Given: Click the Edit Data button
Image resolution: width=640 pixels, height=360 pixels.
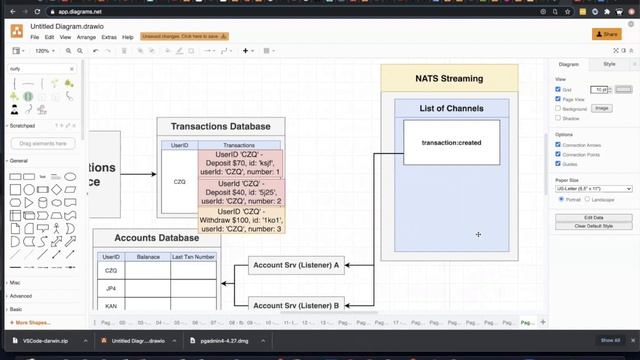Looking at the screenshot, I should [x=593, y=218].
